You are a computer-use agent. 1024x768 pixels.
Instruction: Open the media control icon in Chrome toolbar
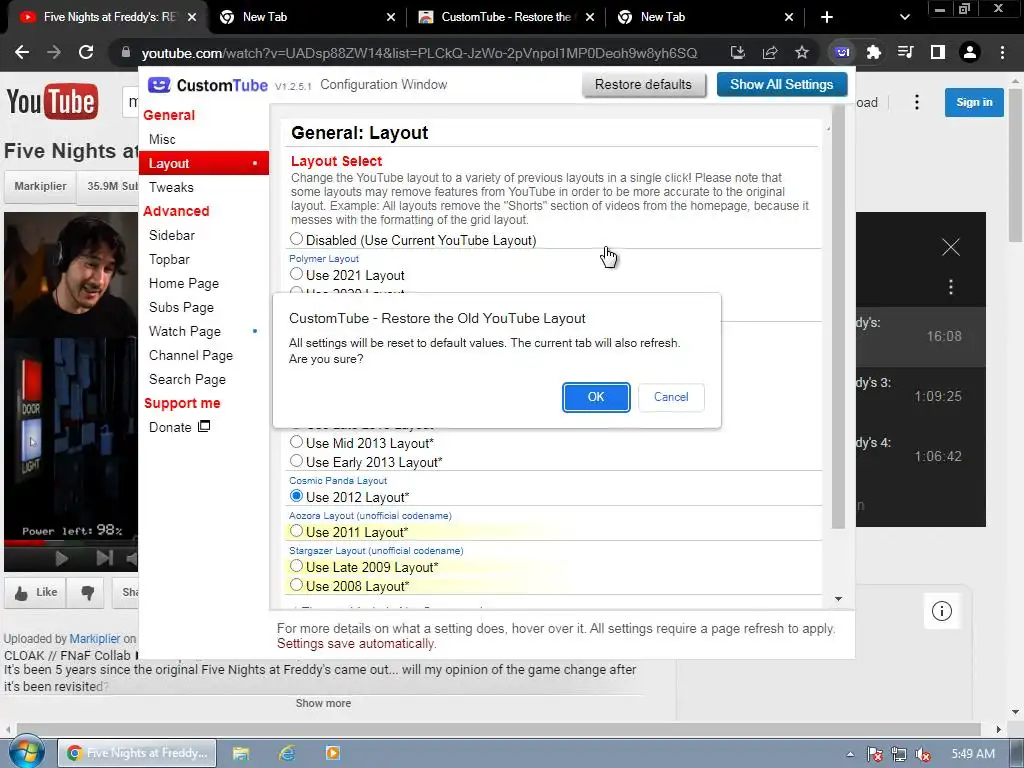[906, 52]
